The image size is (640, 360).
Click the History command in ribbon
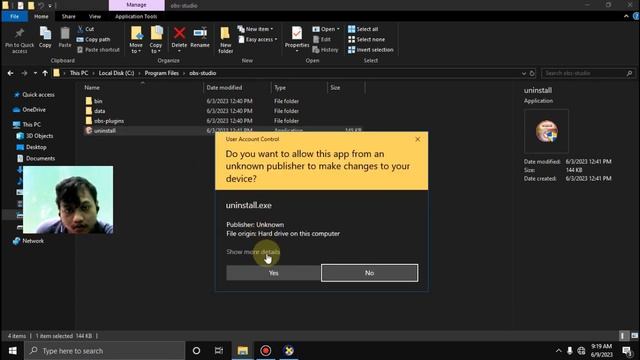tap(325, 50)
